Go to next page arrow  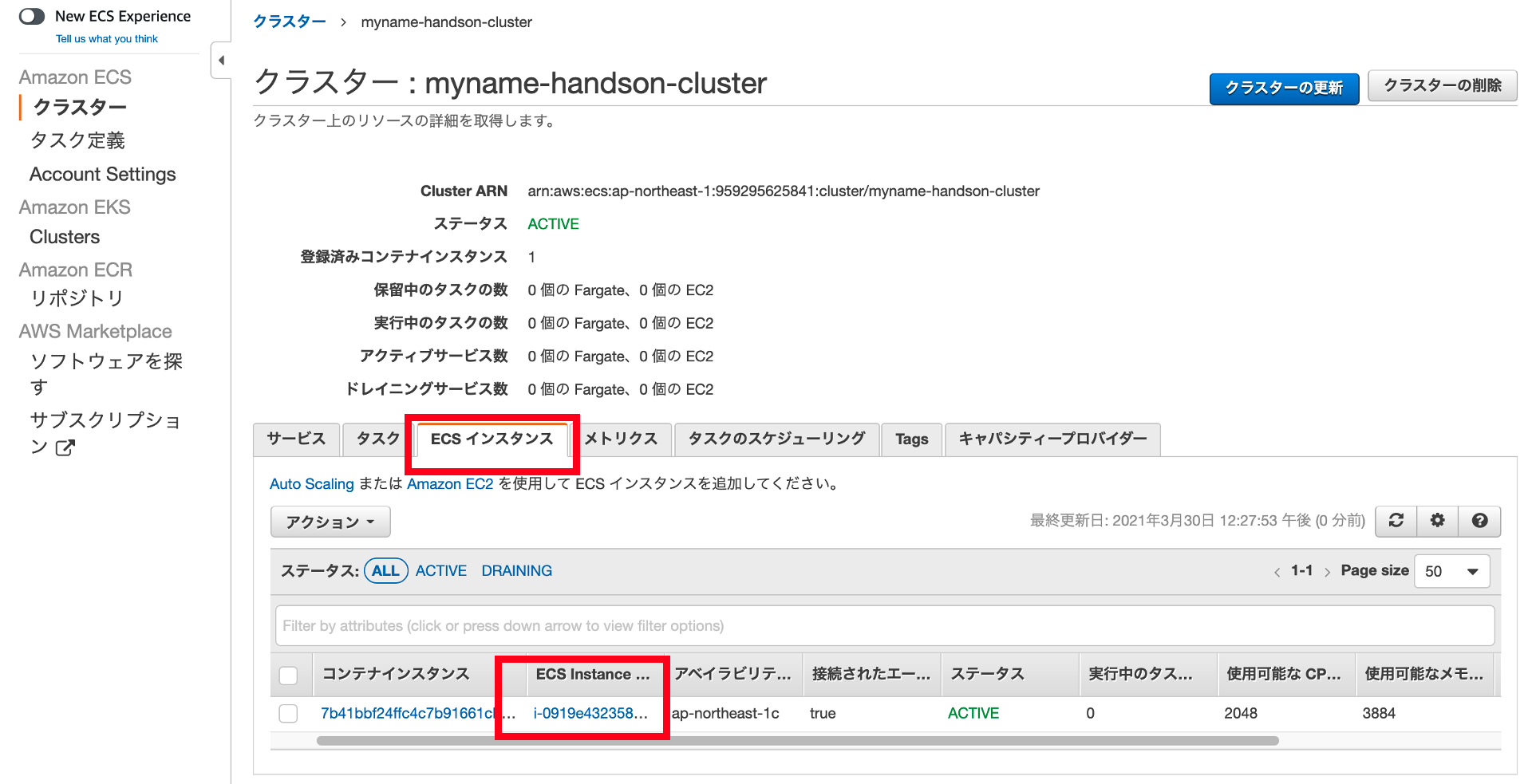pyautogui.click(x=1327, y=572)
